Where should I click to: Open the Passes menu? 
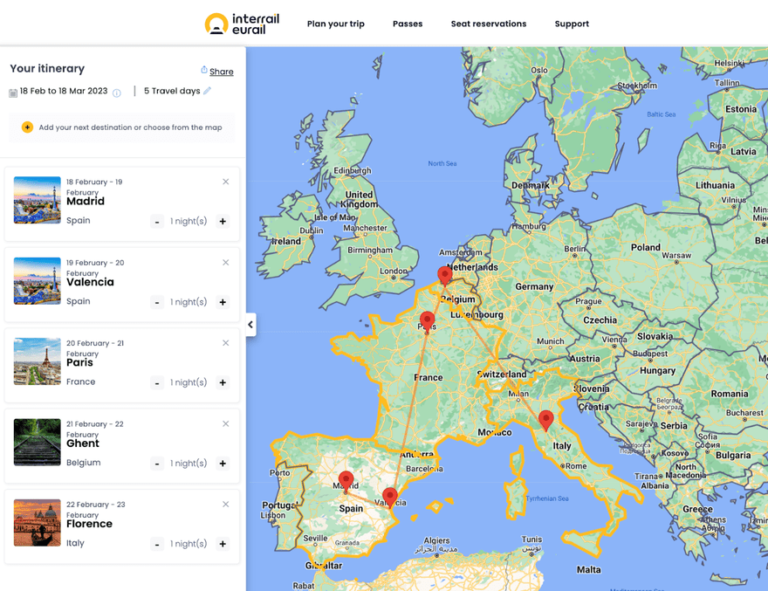(x=407, y=24)
